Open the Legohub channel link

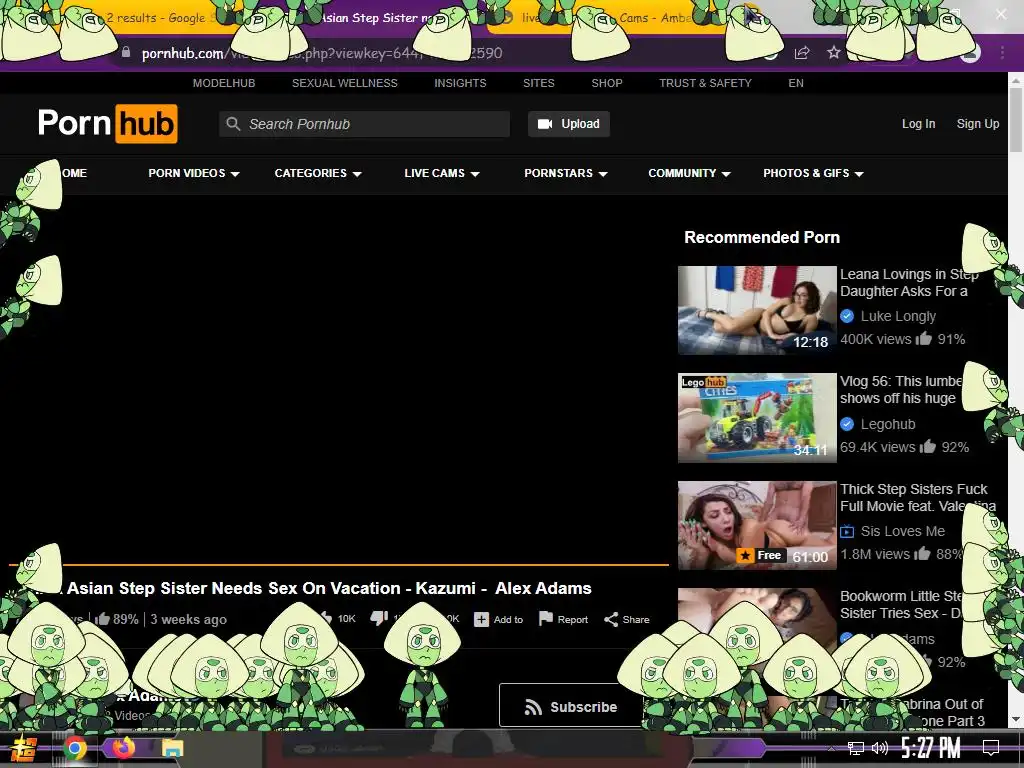click(x=888, y=424)
